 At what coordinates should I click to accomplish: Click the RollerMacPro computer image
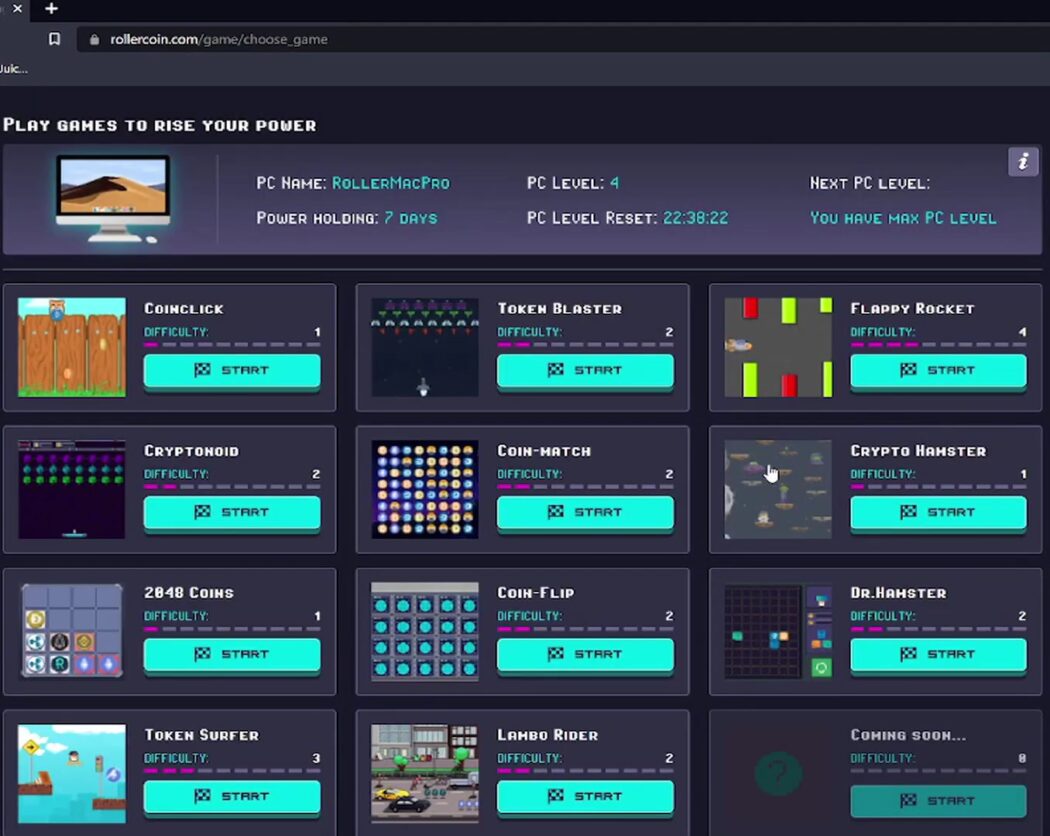[x=112, y=198]
